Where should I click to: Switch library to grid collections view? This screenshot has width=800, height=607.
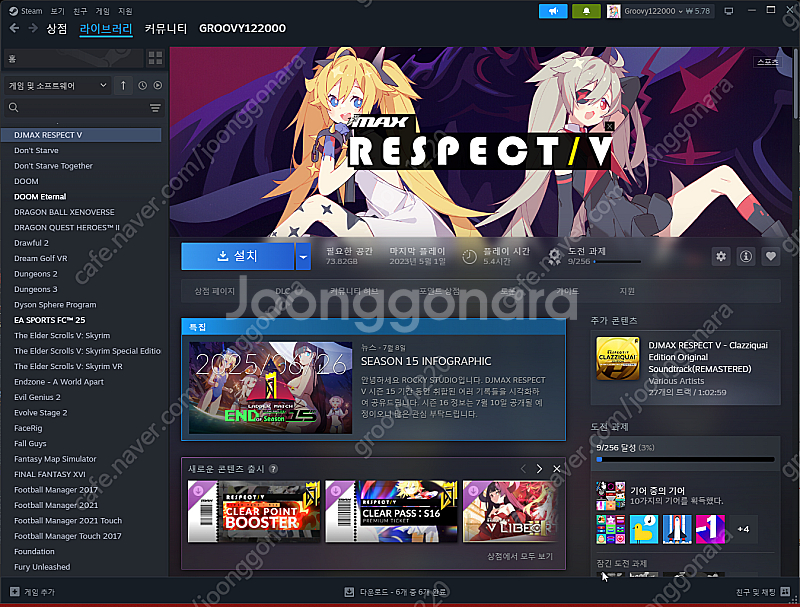[x=154, y=58]
